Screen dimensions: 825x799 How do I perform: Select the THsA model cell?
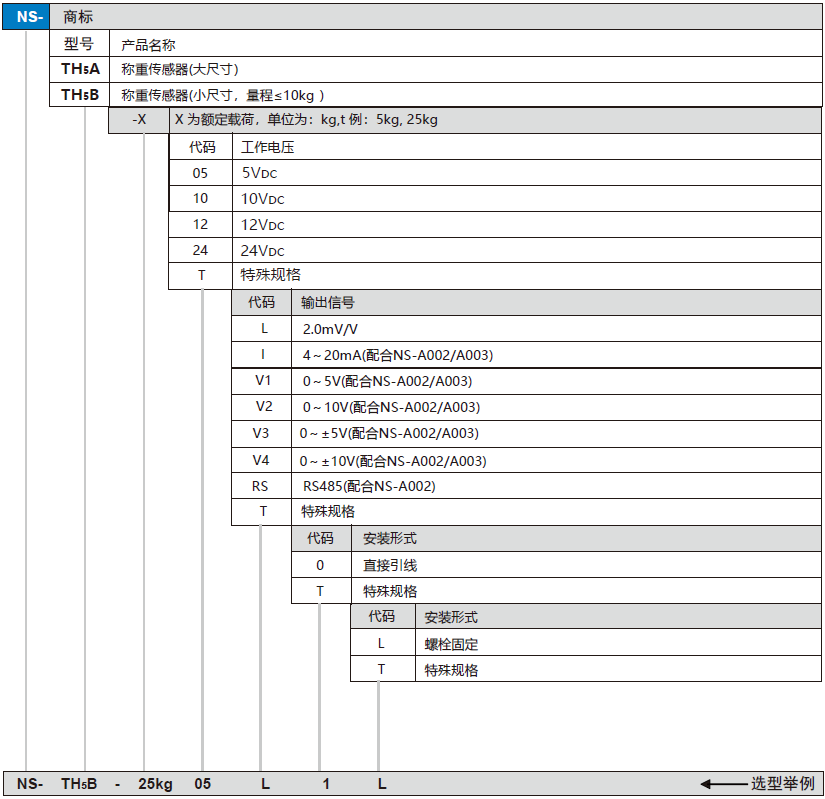coord(80,69)
